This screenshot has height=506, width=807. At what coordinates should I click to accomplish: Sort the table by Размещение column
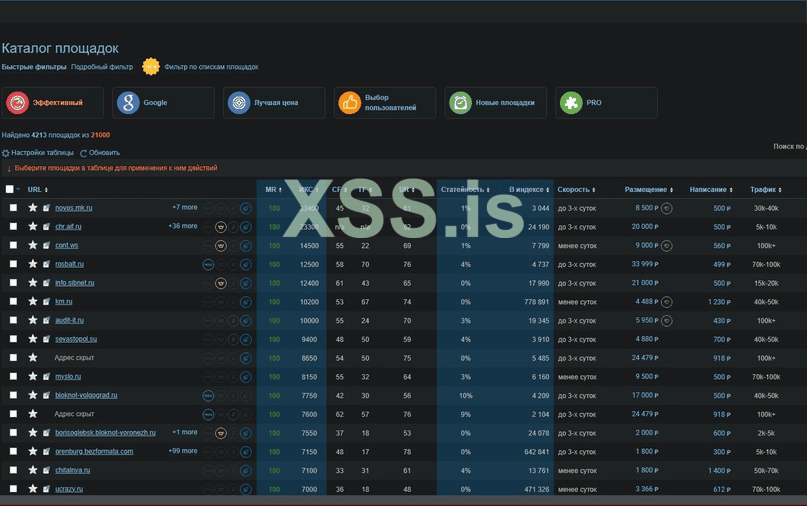point(647,189)
